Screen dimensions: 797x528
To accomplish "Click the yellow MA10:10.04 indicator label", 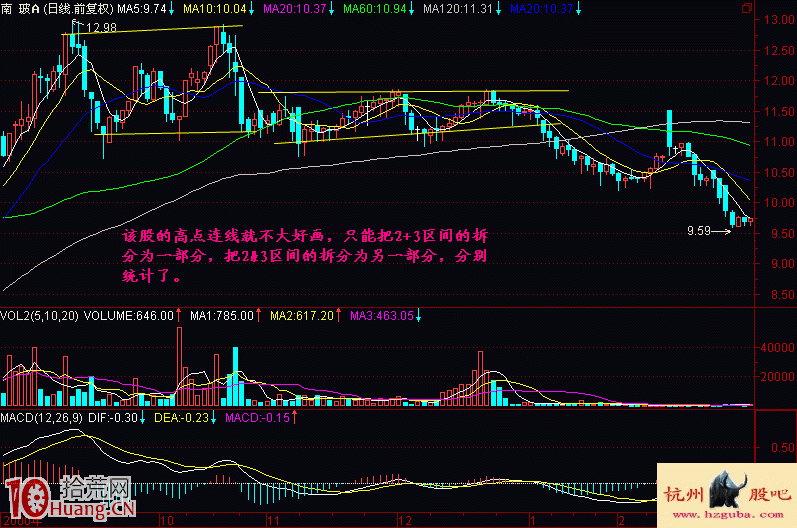I will (214, 9).
